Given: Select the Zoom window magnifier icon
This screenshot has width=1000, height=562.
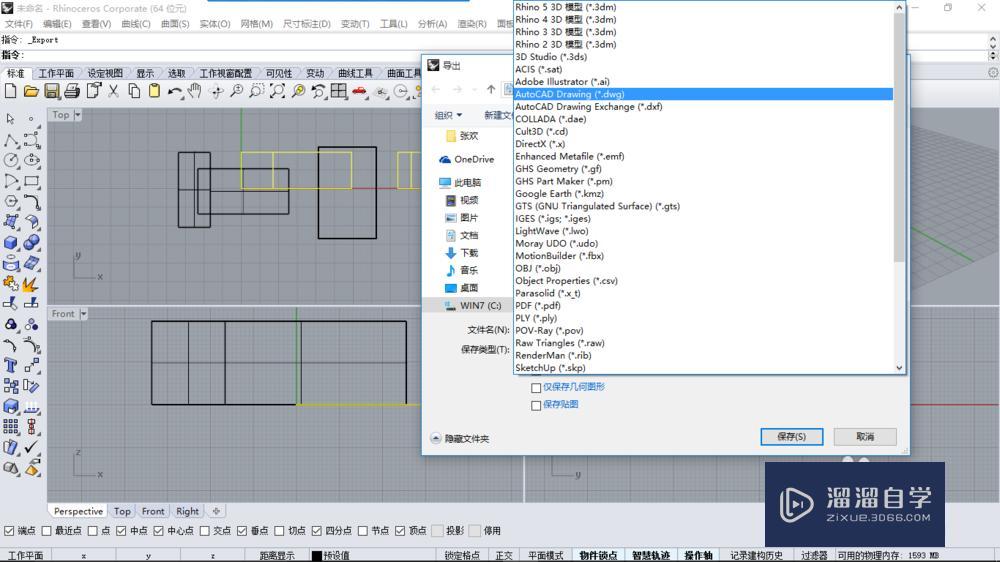Looking at the screenshot, I should tap(256, 91).
